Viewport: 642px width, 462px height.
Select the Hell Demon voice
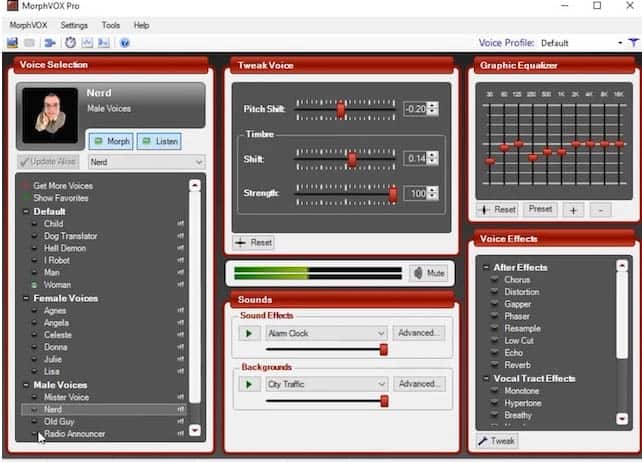pos(65,249)
